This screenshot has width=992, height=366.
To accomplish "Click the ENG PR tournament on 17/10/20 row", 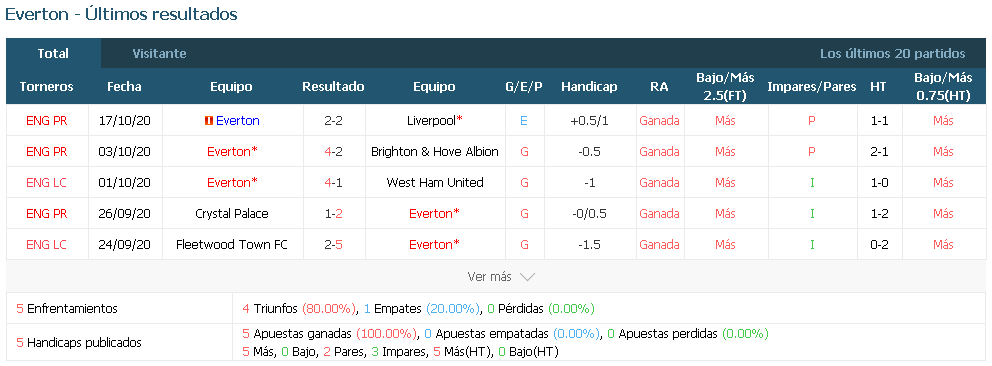I will tap(47, 120).
